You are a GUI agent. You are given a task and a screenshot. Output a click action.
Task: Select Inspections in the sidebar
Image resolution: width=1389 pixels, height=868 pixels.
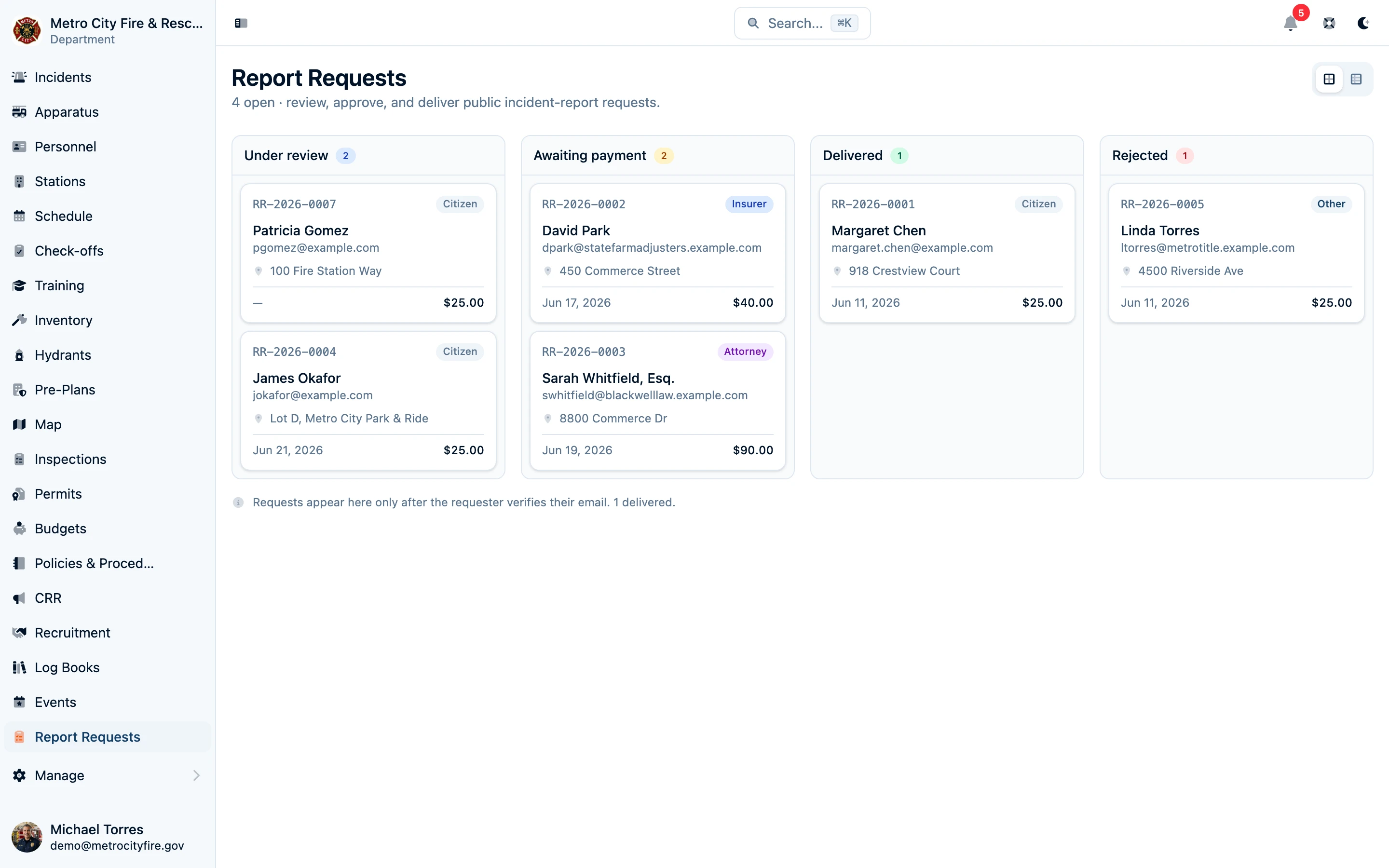[108, 459]
